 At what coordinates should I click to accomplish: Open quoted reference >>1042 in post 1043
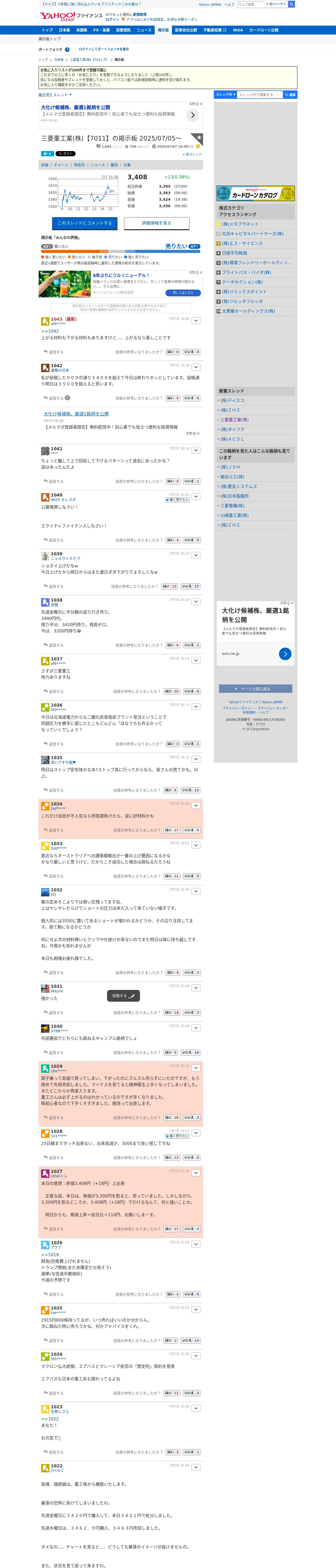pyautogui.click(x=50, y=331)
